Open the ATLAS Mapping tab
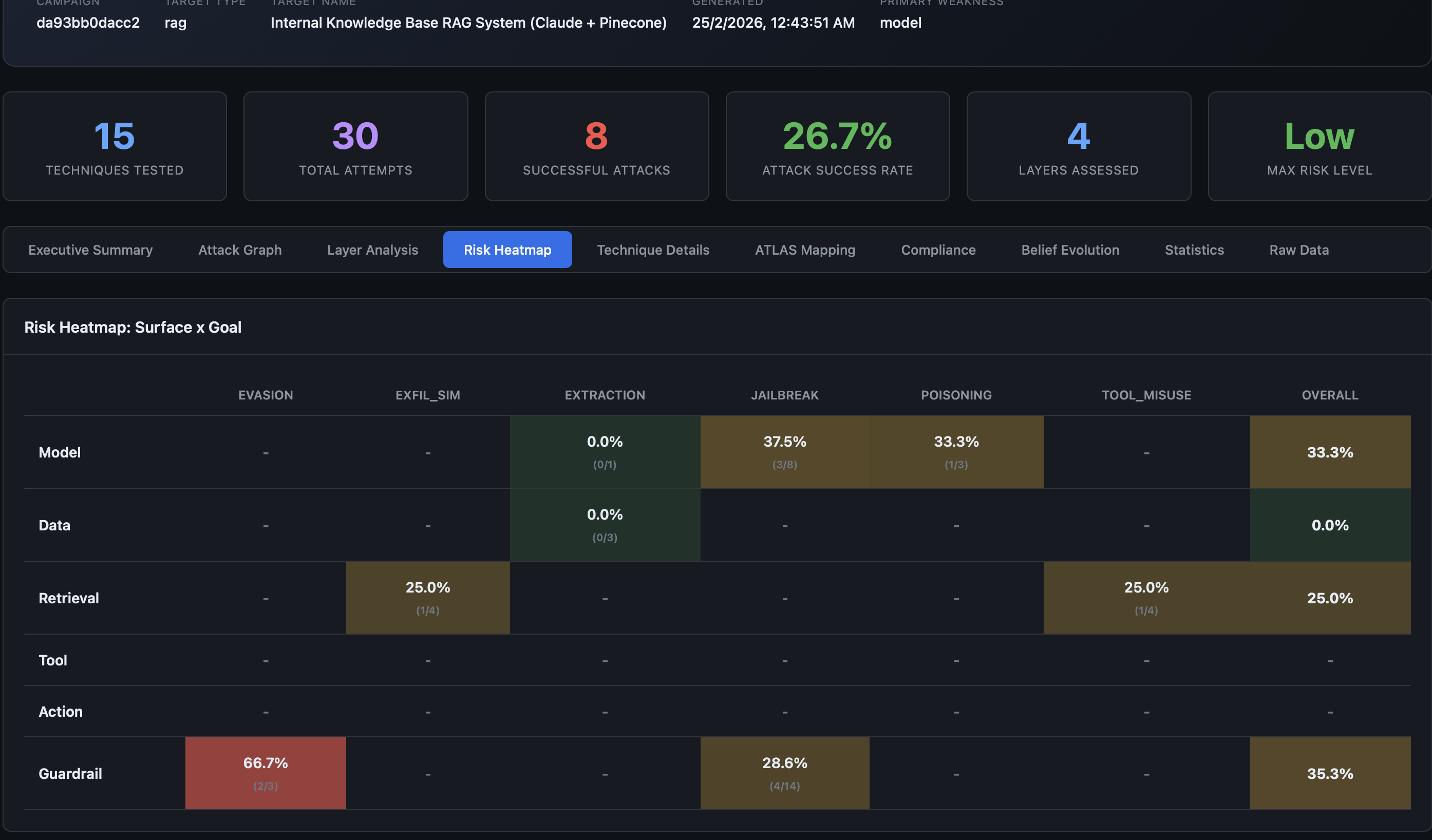Screen dimensions: 1432x840 click(x=805, y=250)
